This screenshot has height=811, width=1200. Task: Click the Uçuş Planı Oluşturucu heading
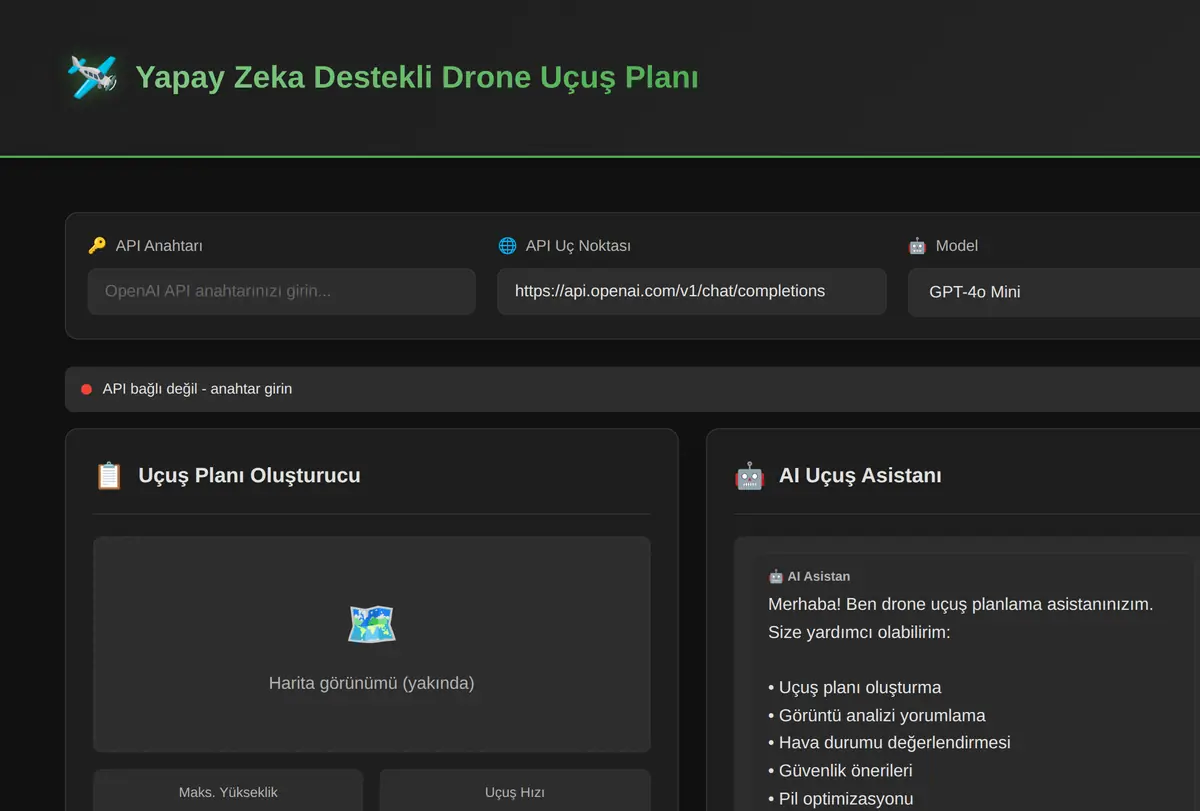(x=249, y=475)
